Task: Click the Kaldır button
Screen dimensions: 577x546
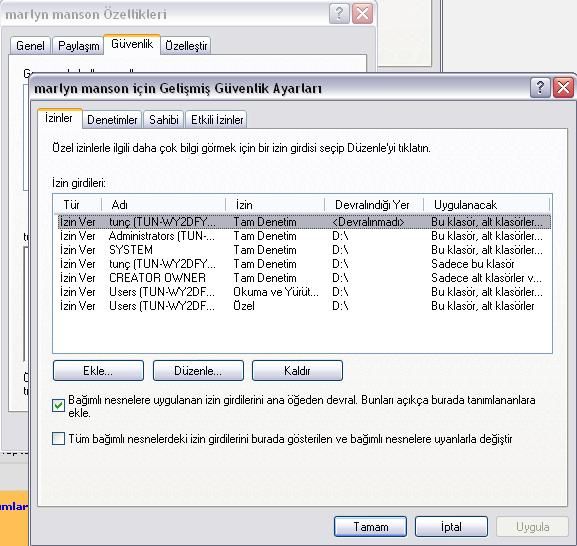Action: 297,370
